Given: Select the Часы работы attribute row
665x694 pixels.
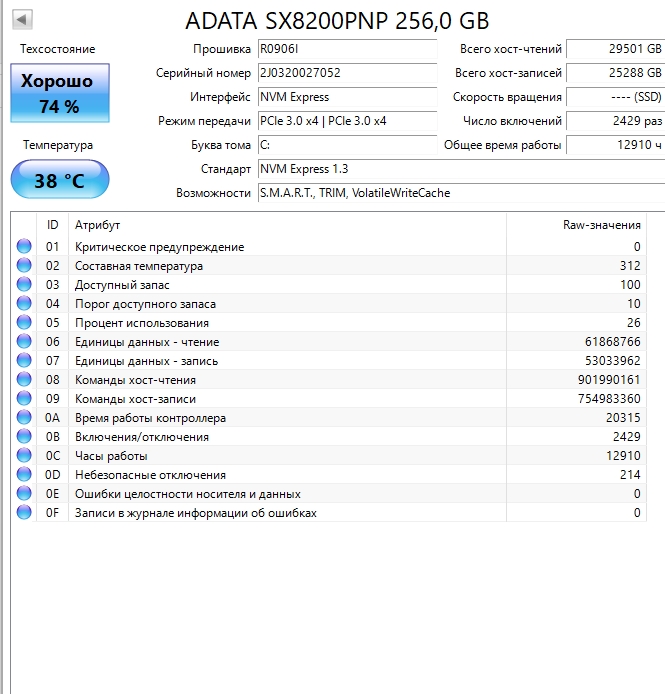Looking at the screenshot, I should click(x=329, y=455).
